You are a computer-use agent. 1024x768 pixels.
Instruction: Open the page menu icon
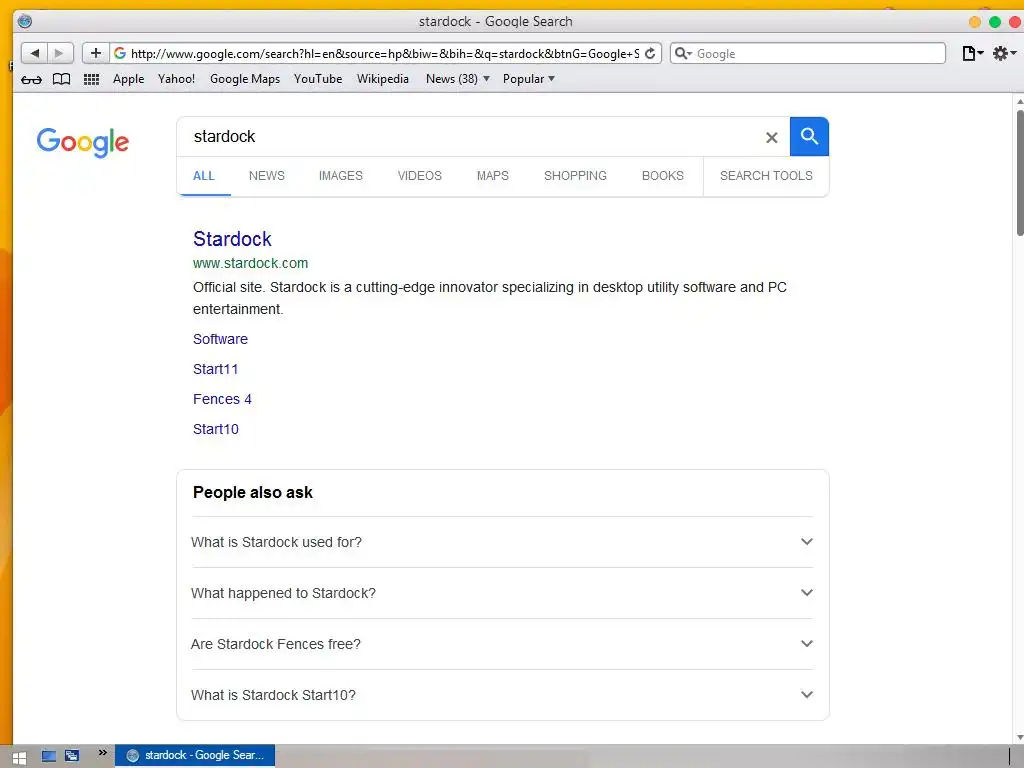tap(972, 54)
